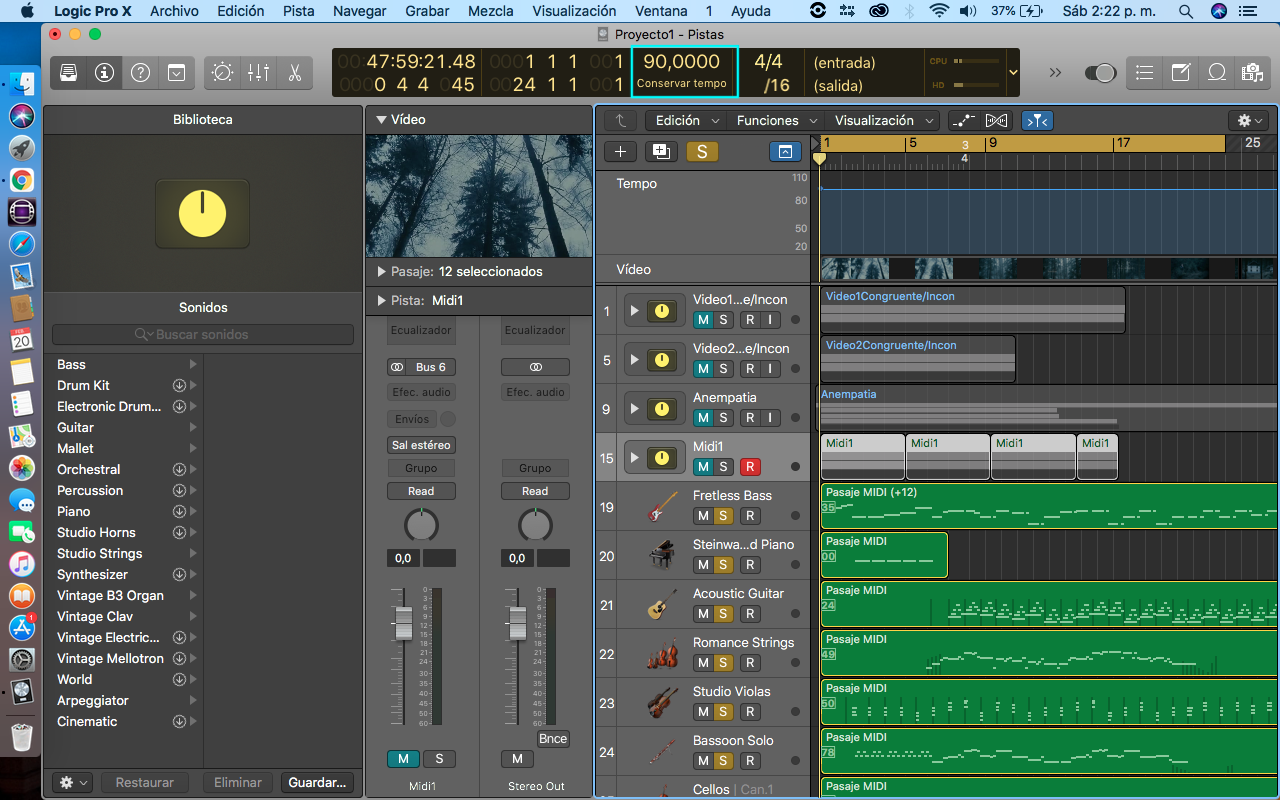Toggle the Inspector info button

(x=104, y=73)
